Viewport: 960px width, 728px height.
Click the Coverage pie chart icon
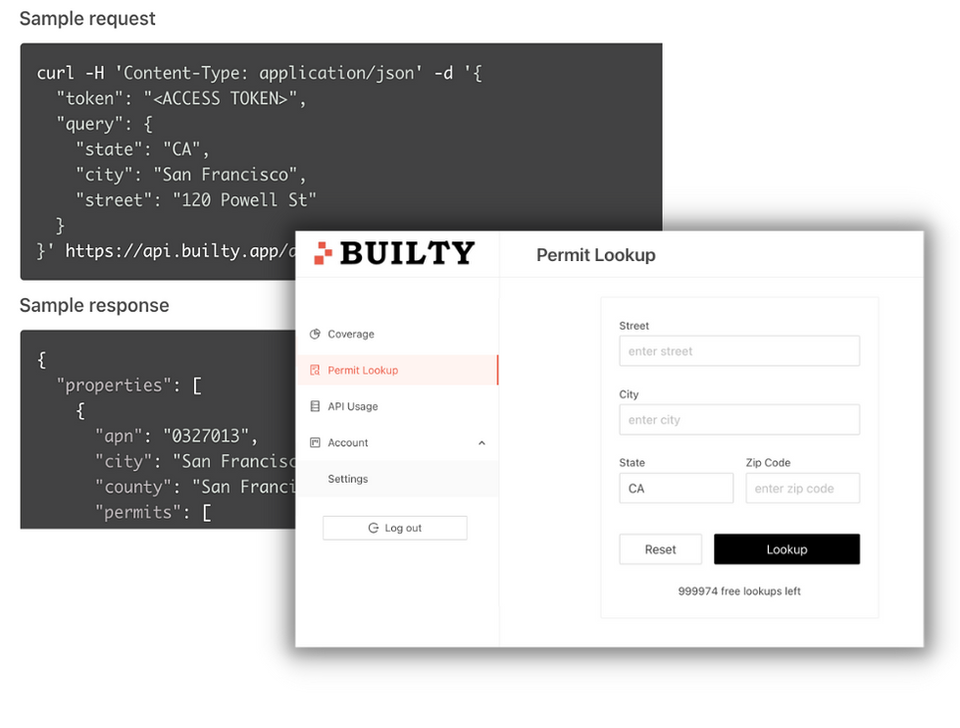(315, 334)
